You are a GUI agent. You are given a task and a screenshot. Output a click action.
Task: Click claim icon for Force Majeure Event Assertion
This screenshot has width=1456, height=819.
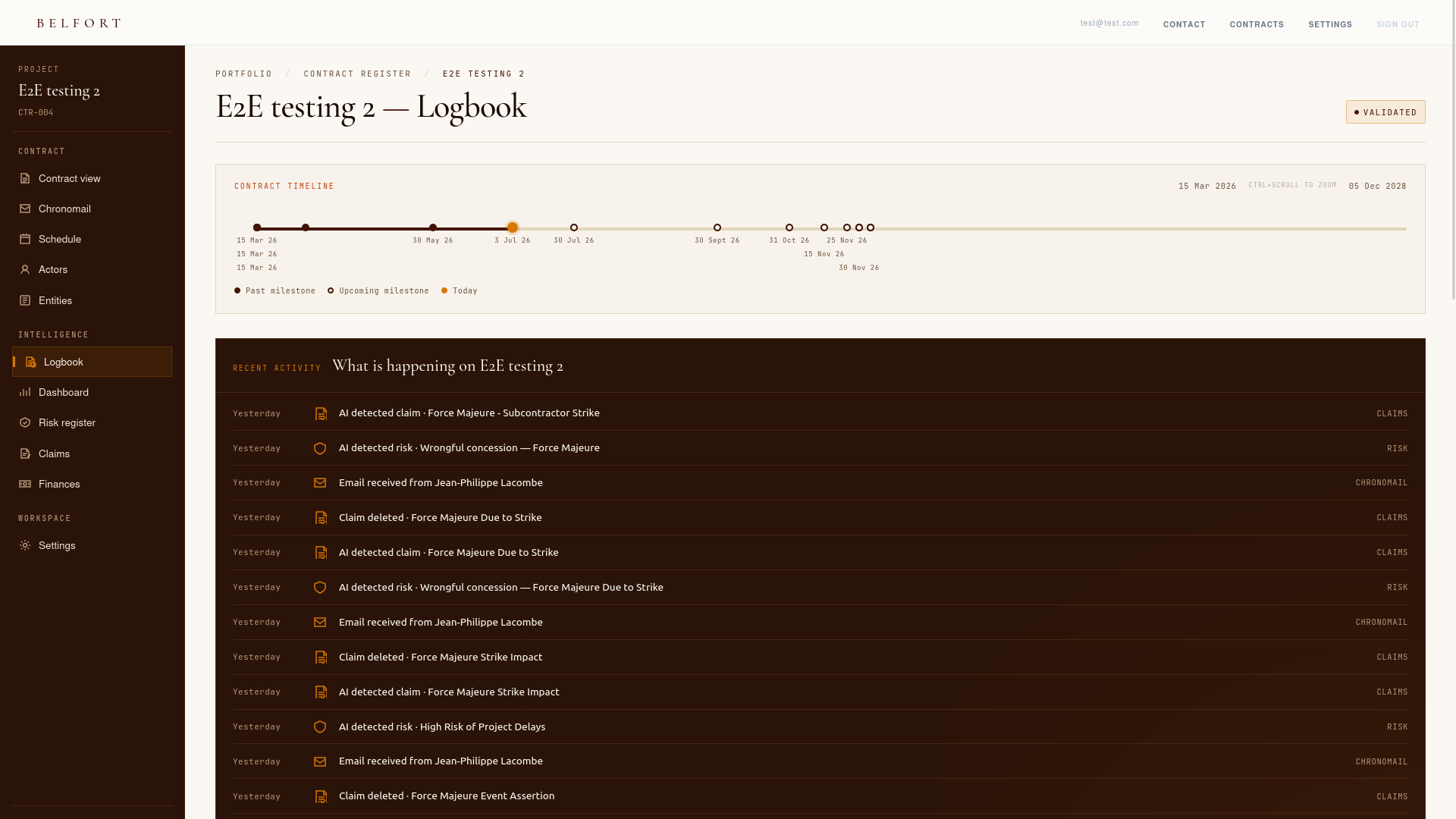coord(321,796)
